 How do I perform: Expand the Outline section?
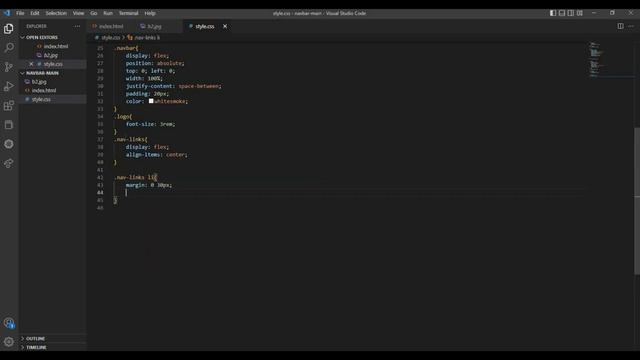tap(36, 339)
